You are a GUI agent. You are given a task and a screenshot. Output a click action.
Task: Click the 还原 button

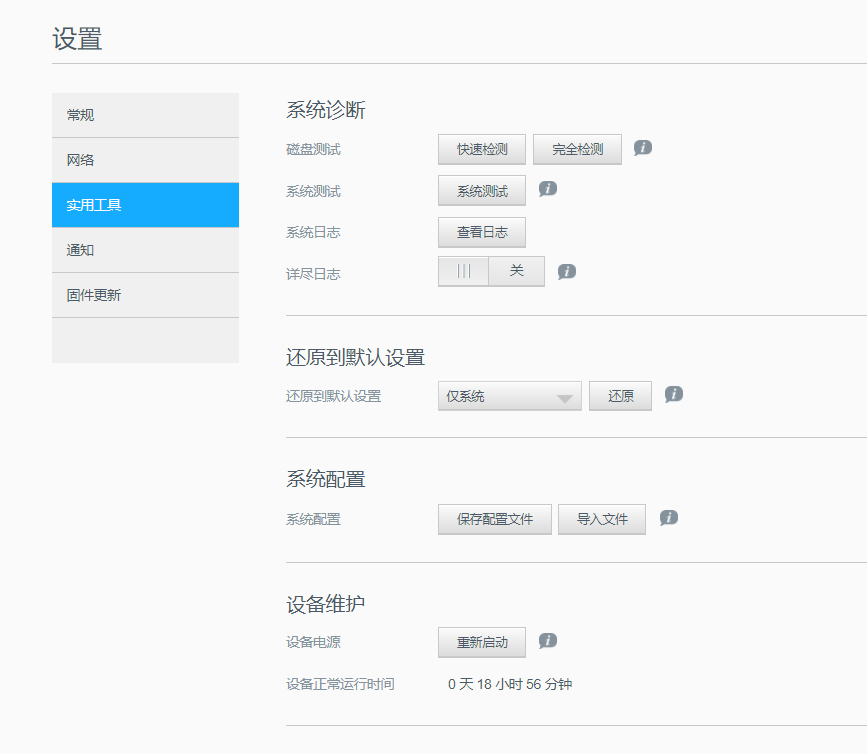click(x=620, y=396)
